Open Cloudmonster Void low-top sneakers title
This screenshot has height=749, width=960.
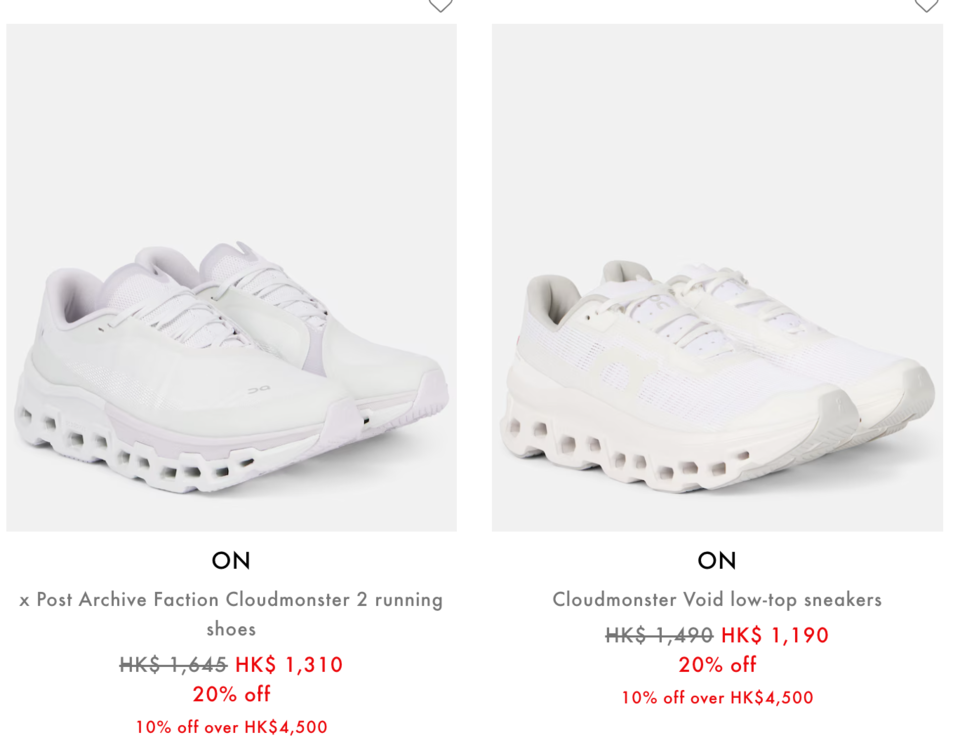coord(717,599)
